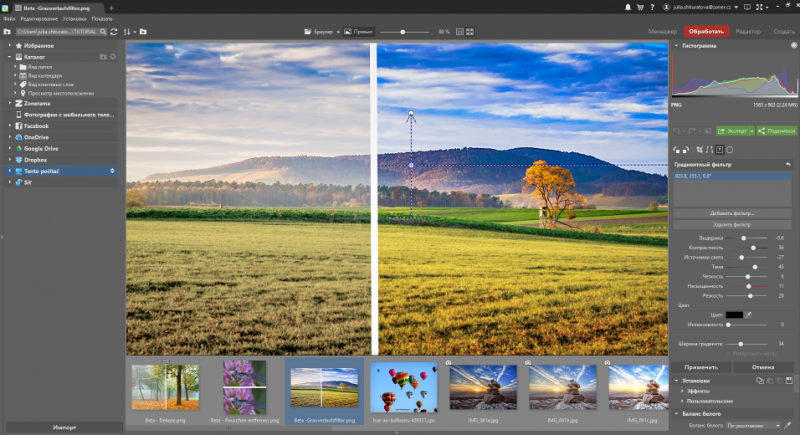This screenshot has width=800, height=435.
Task: Open the shopping cart icon
Action: coord(640,7)
